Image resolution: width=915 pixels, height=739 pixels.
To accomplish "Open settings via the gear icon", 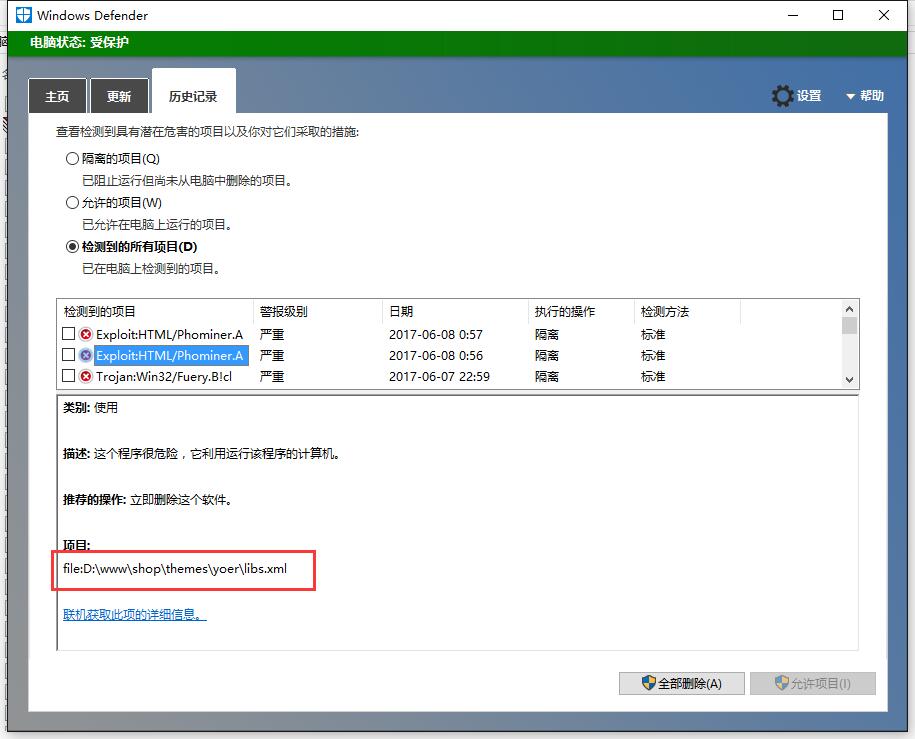I will tap(782, 96).
